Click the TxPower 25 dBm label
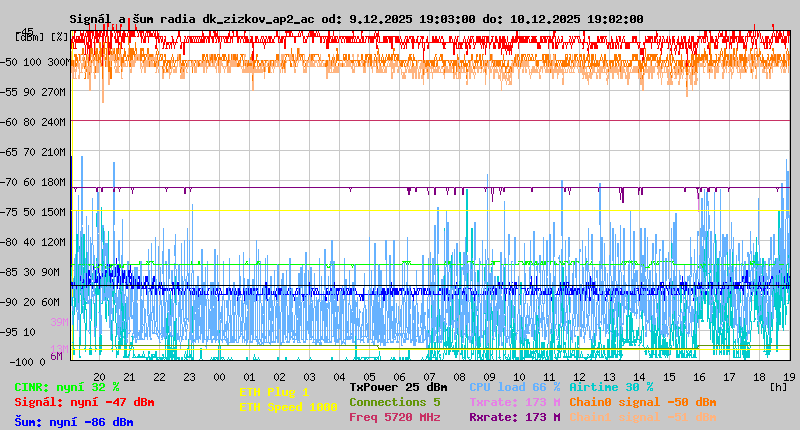This screenshot has height=430, width=800. 398,387
